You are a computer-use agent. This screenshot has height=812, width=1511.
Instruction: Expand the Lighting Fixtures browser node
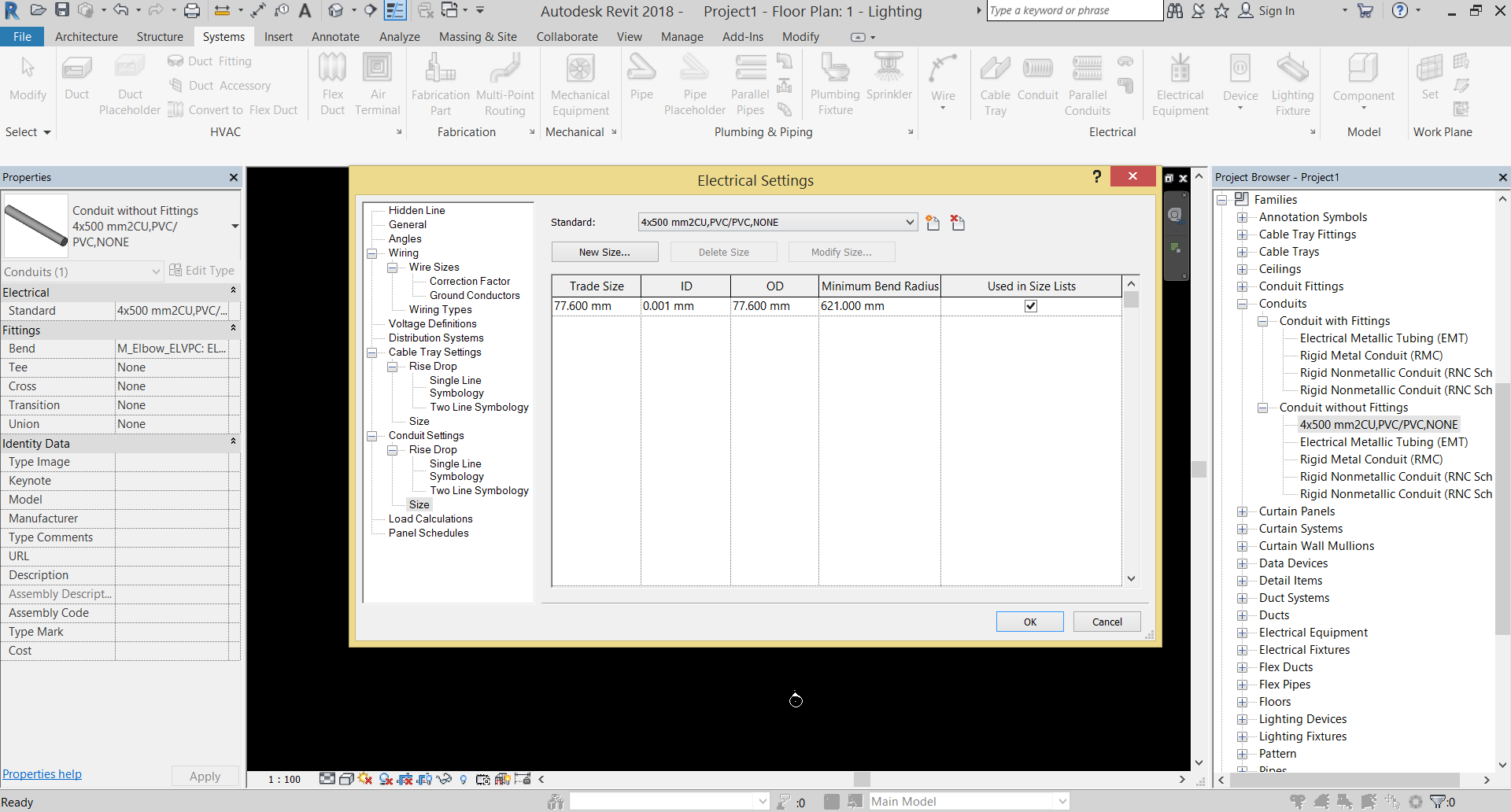(x=1243, y=736)
